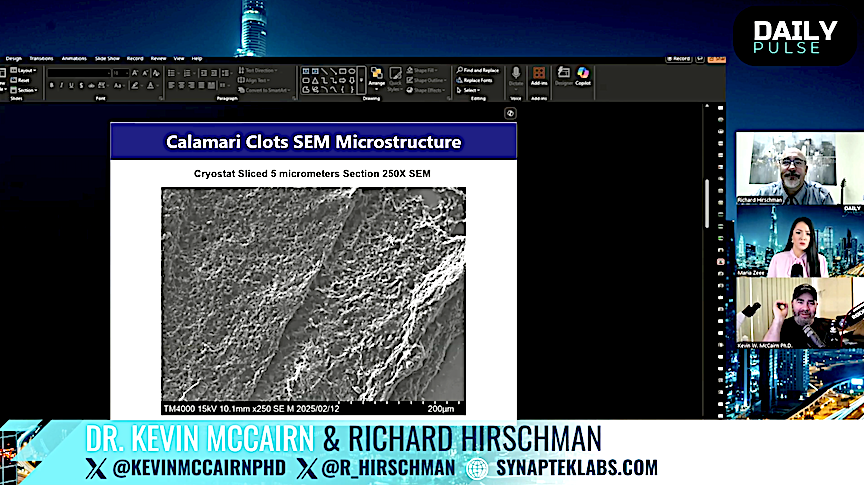Toggle underline formatting
The height and width of the screenshot is (485, 864).
point(71,86)
